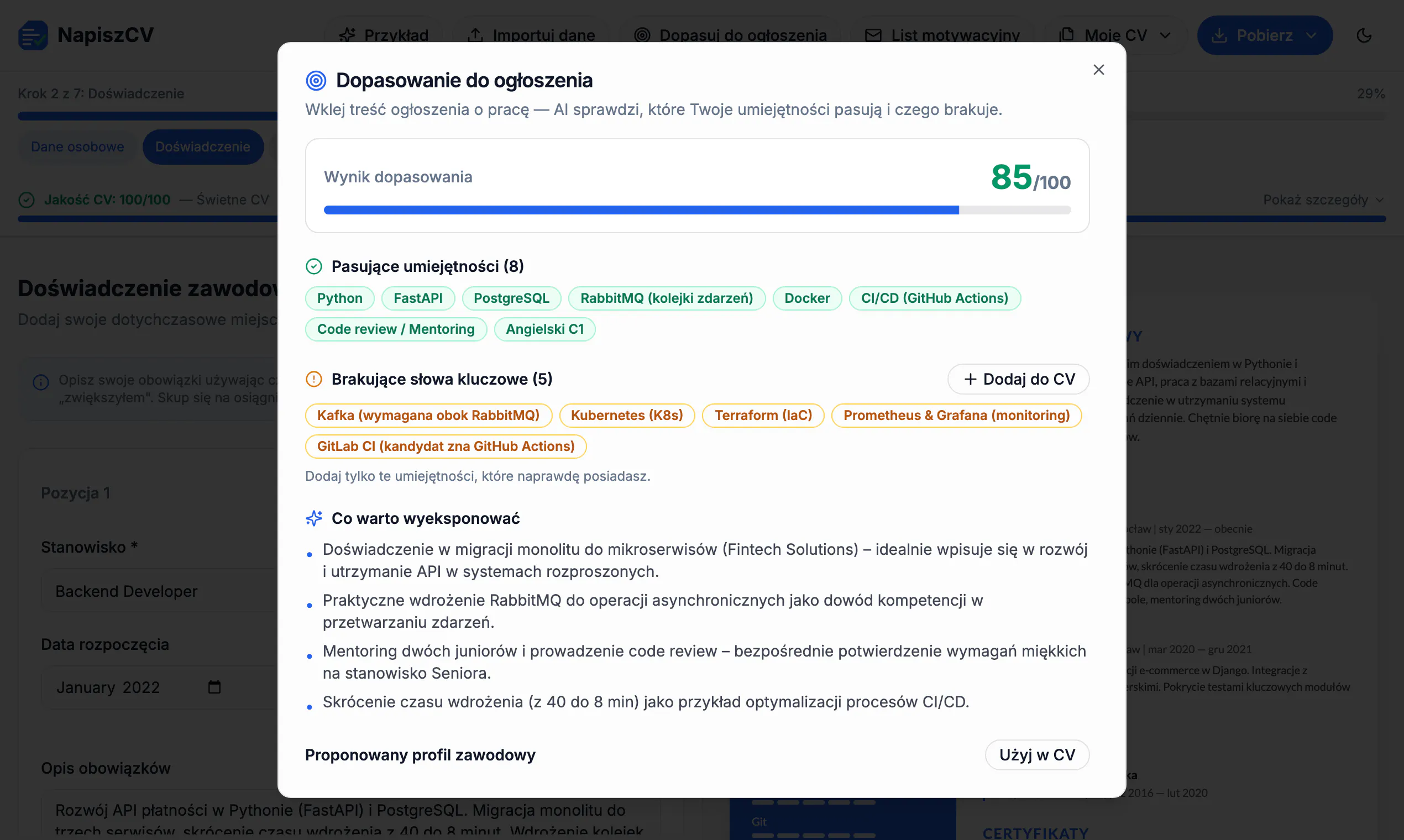Click the GitLab CI keyword tag
Image resolution: width=1404 pixels, height=840 pixels.
pyautogui.click(x=446, y=447)
